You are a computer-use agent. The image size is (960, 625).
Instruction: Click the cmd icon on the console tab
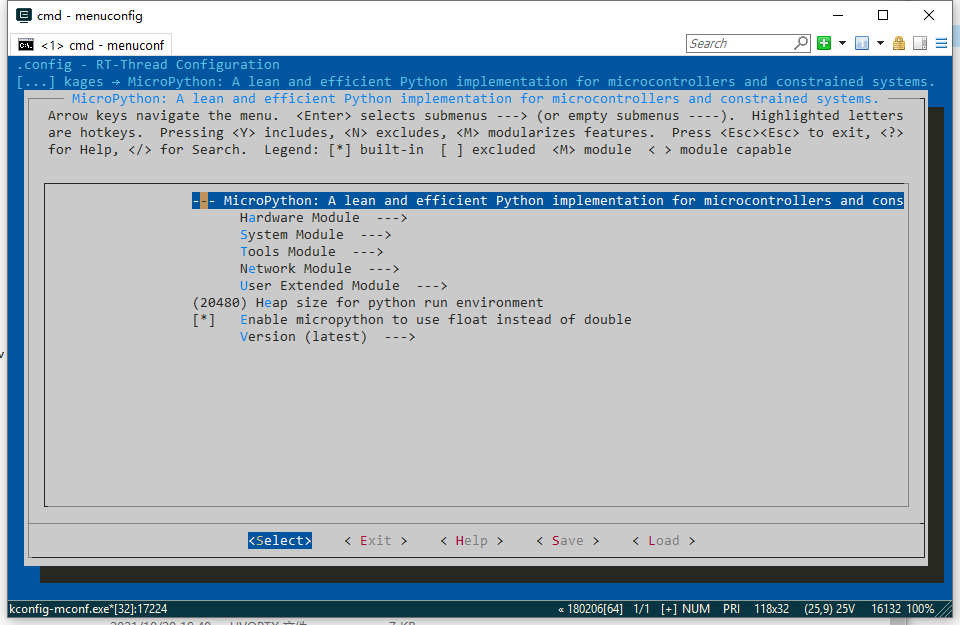pos(26,45)
